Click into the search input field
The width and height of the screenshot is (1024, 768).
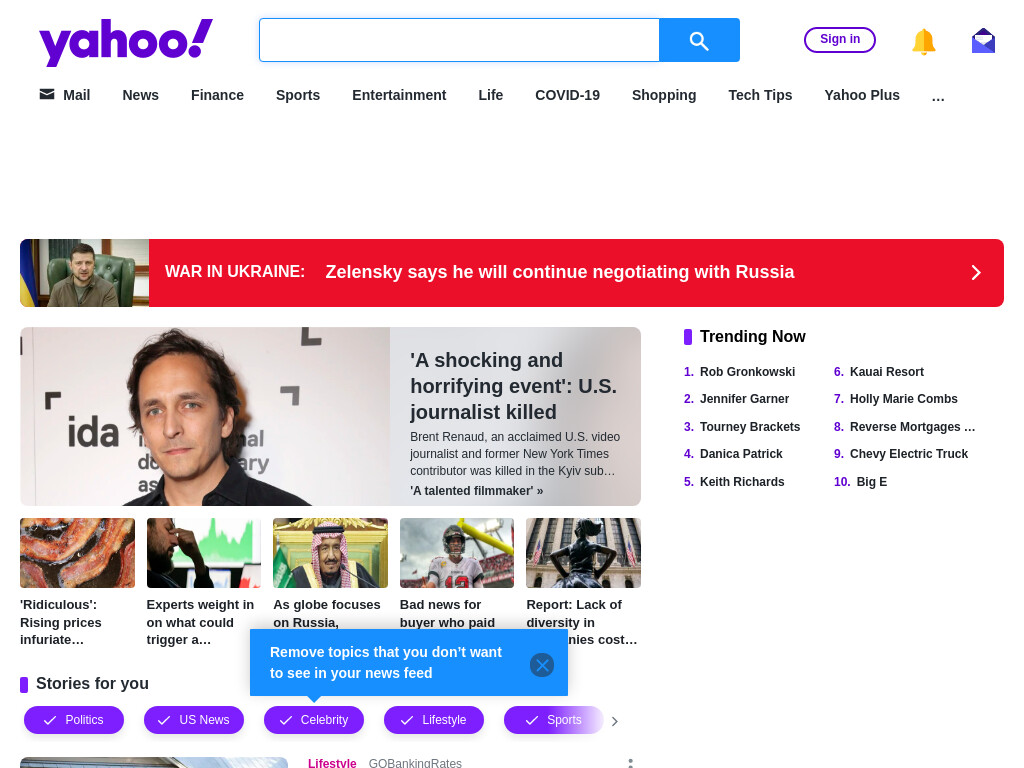pyautogui.click(x=460, y=40)
